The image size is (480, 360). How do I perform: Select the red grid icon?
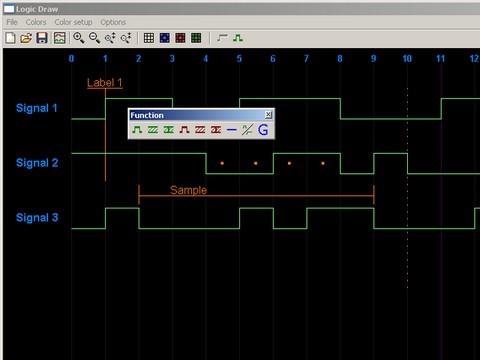180,38
